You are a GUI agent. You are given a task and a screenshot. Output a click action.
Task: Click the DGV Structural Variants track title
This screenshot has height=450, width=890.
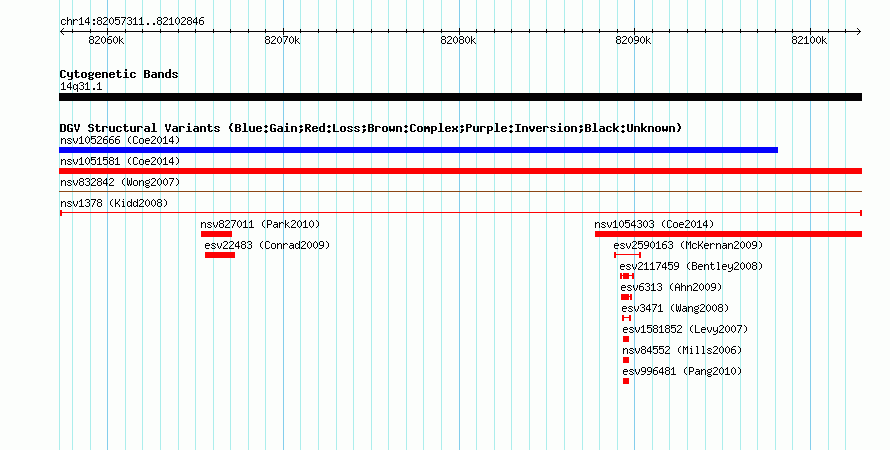[x=371, y=128]
